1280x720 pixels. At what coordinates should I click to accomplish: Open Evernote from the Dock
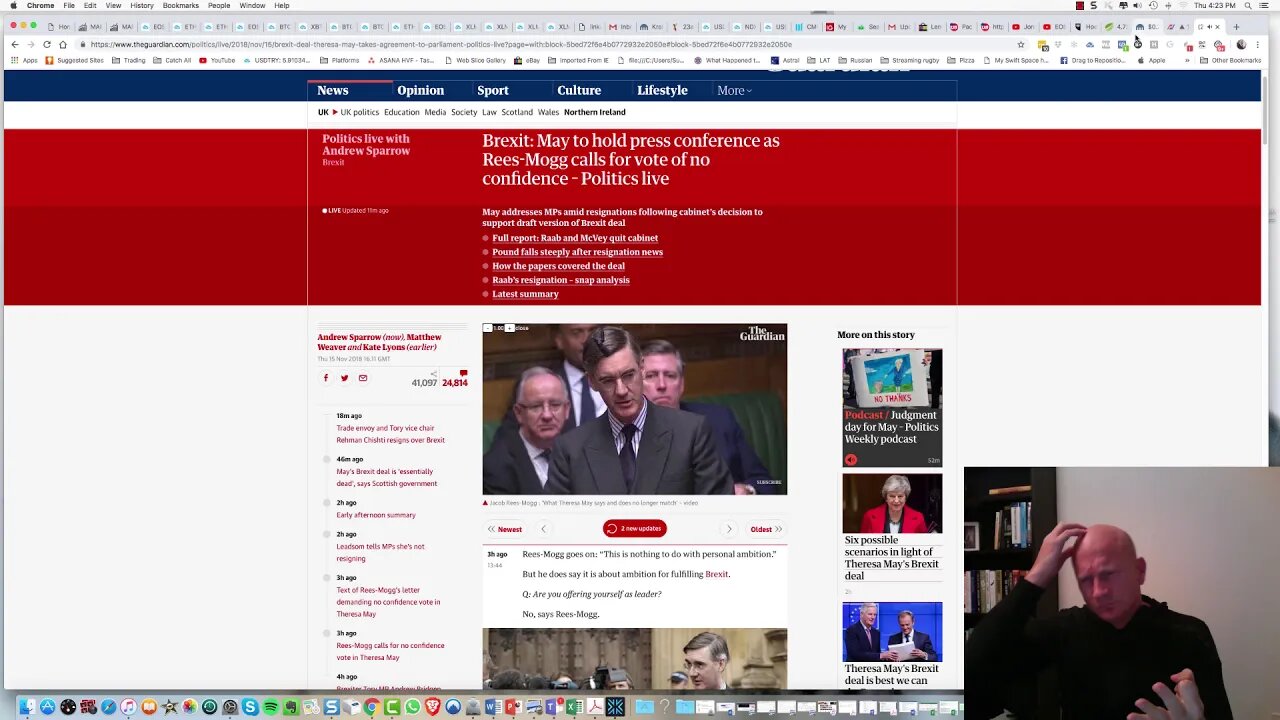click(x=291, y=707)
